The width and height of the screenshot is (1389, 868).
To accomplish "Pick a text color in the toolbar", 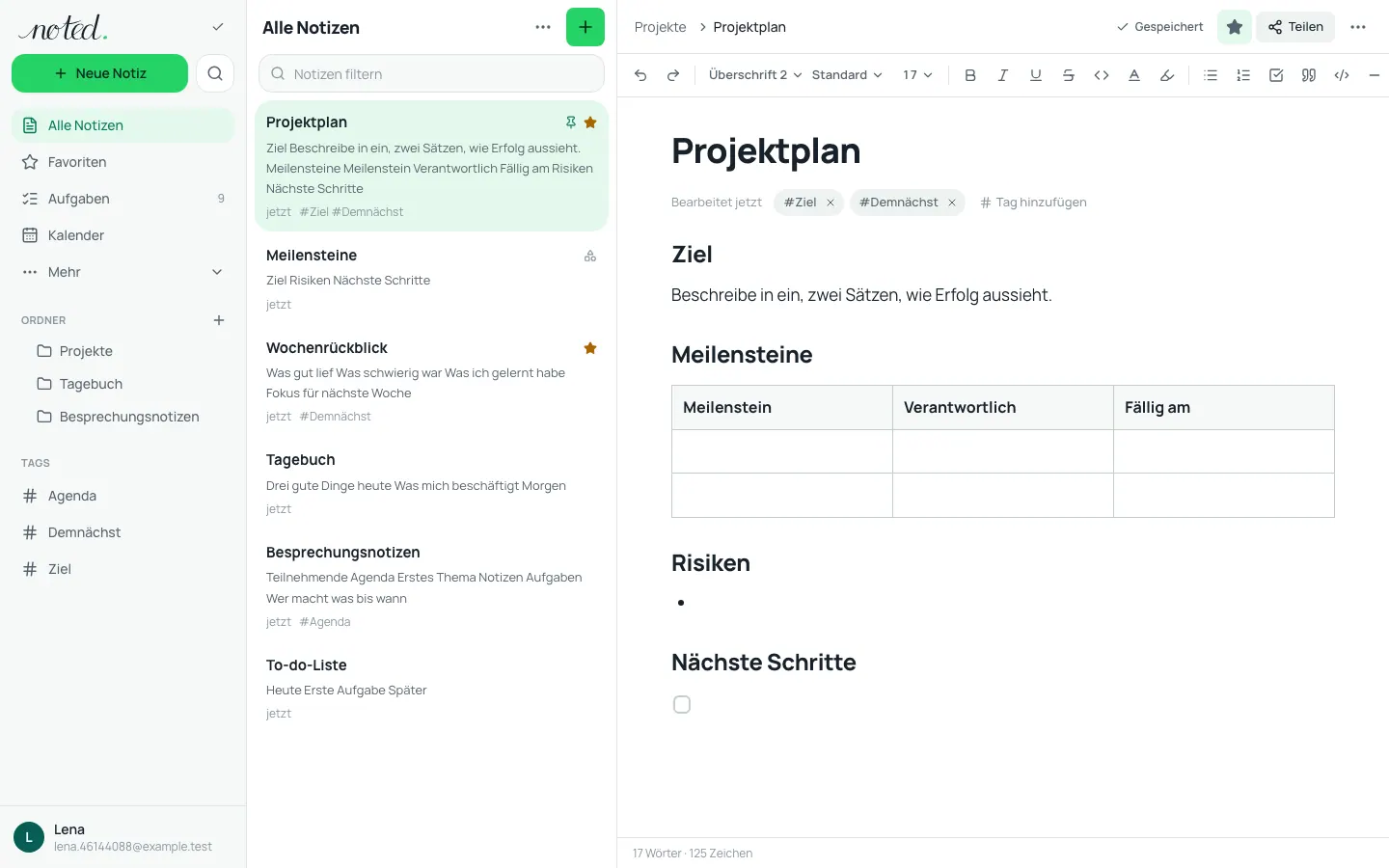I will click(1134, 75).
